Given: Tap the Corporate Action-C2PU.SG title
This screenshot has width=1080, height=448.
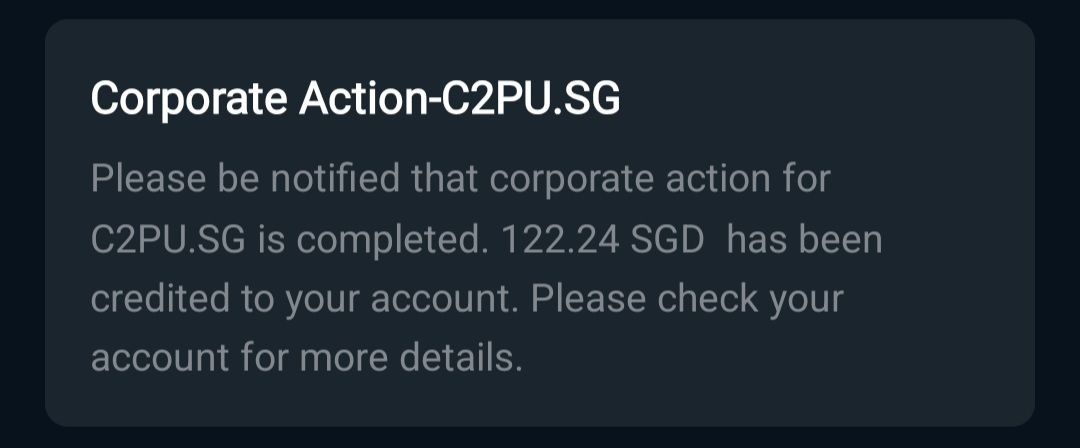Looking at the screenshot, I should (x=355, y=100).
